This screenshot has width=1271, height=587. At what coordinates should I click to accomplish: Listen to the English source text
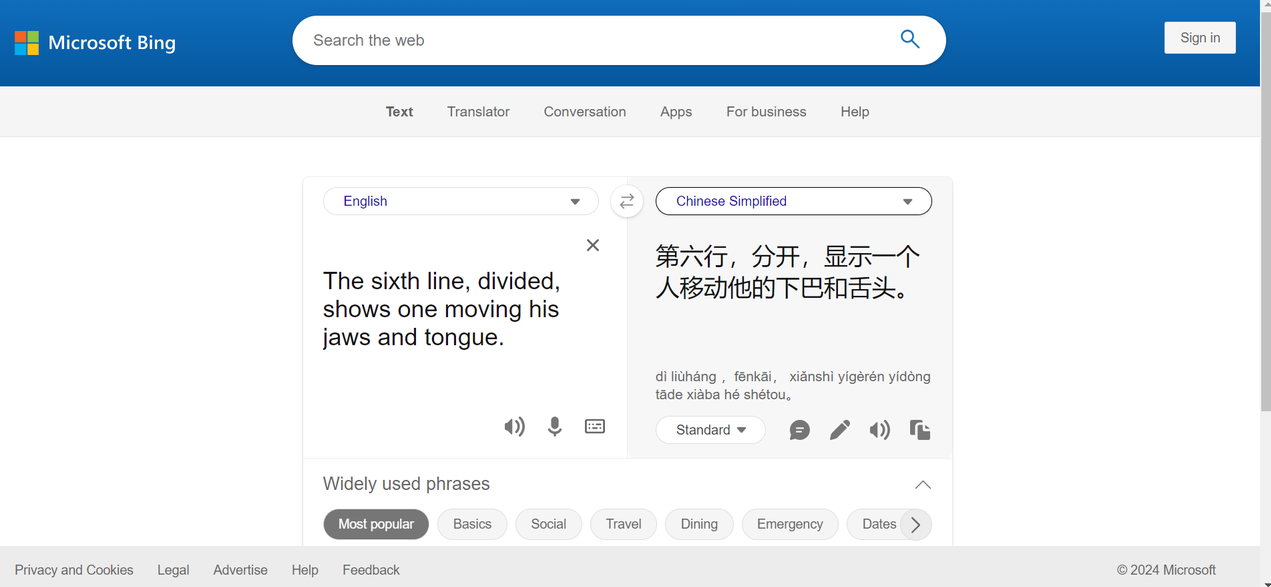pos(515,427)
